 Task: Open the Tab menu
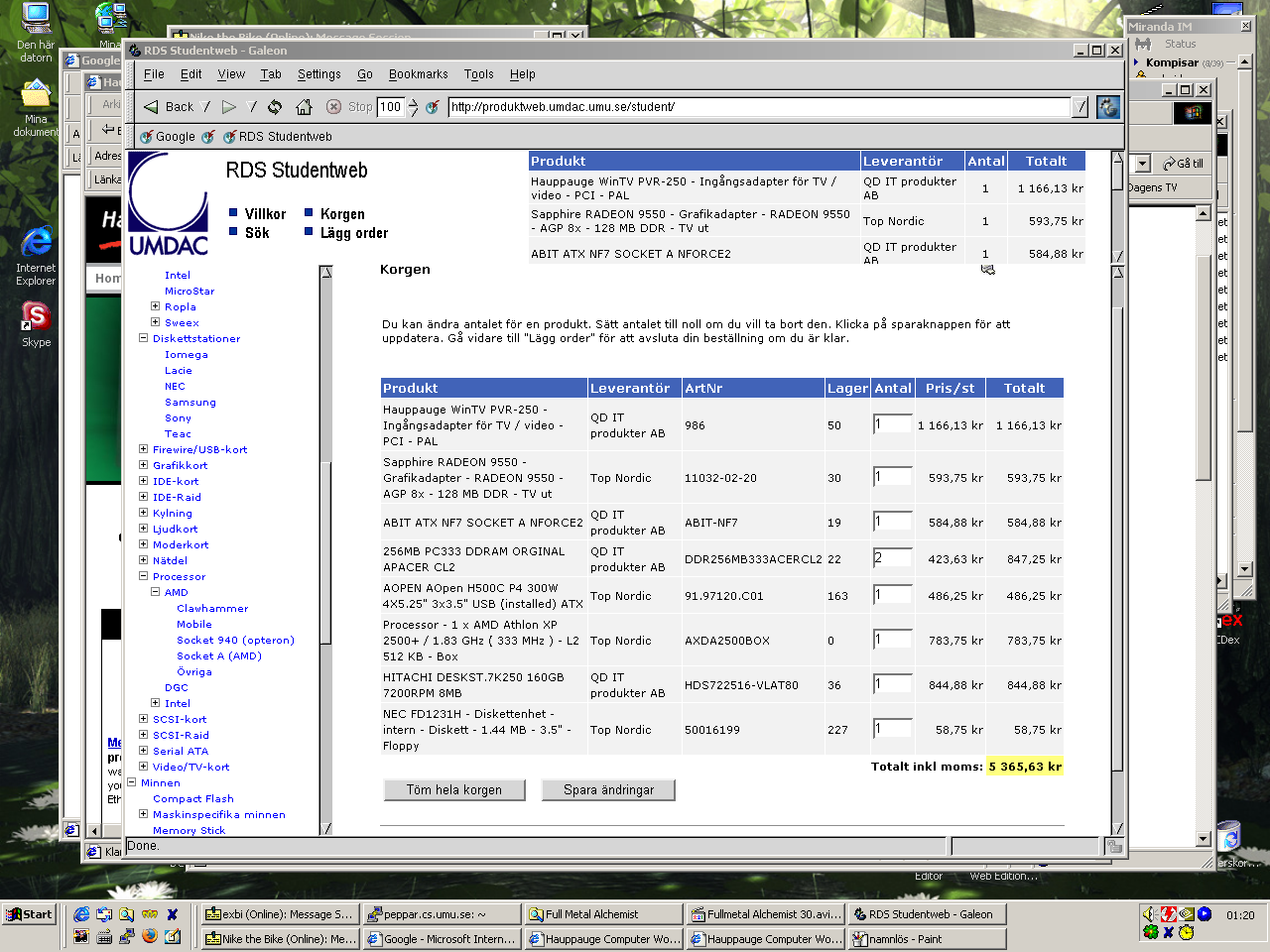pos(271,74)
